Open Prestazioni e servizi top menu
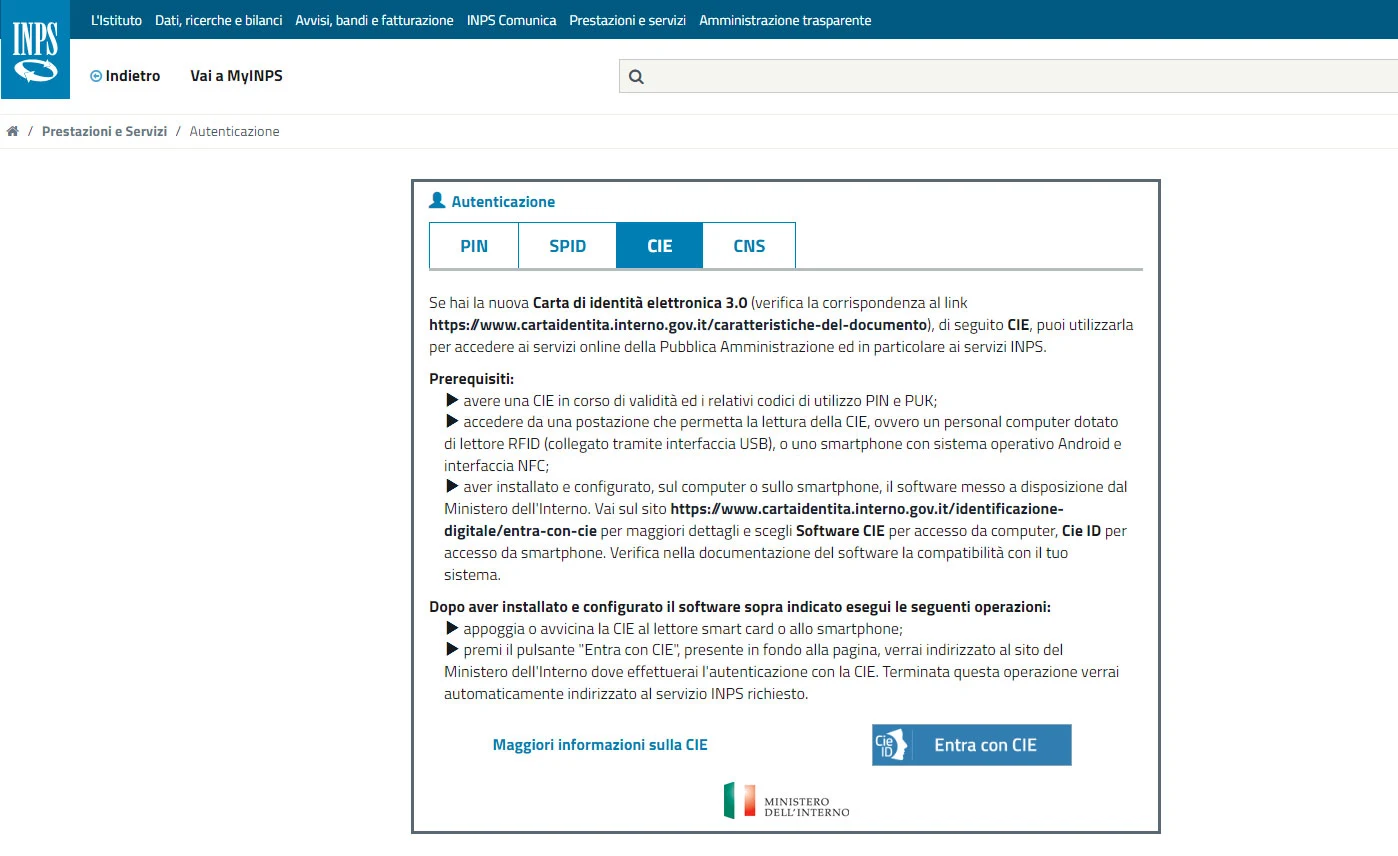The height and width of the screenshot is (856, 1398). click(x=627, y=20)
